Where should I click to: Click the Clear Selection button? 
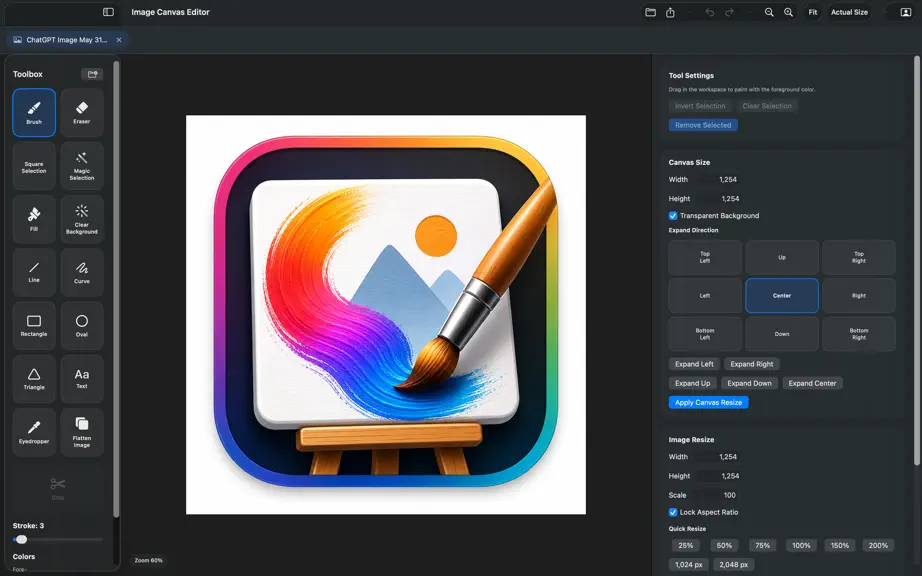(767, 106)
